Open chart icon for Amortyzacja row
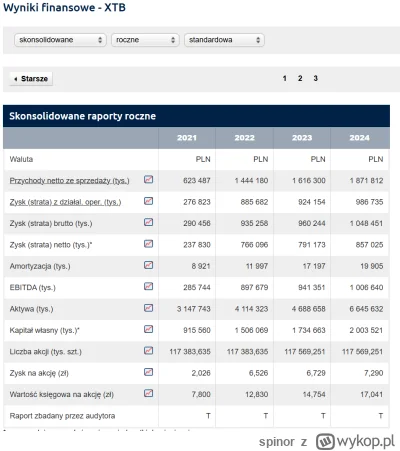This screenshot has width=400, height=451. pos(148,265)
